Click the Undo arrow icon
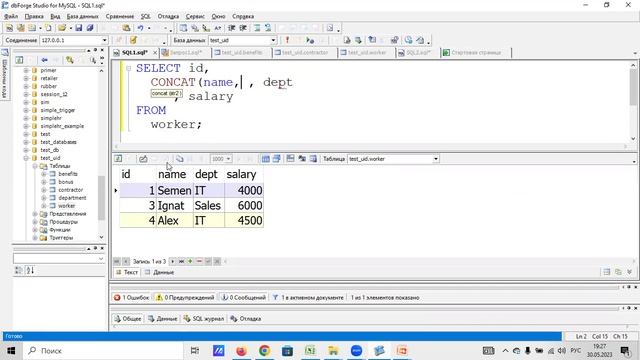 pyautogui.click(x=140, y=28)
